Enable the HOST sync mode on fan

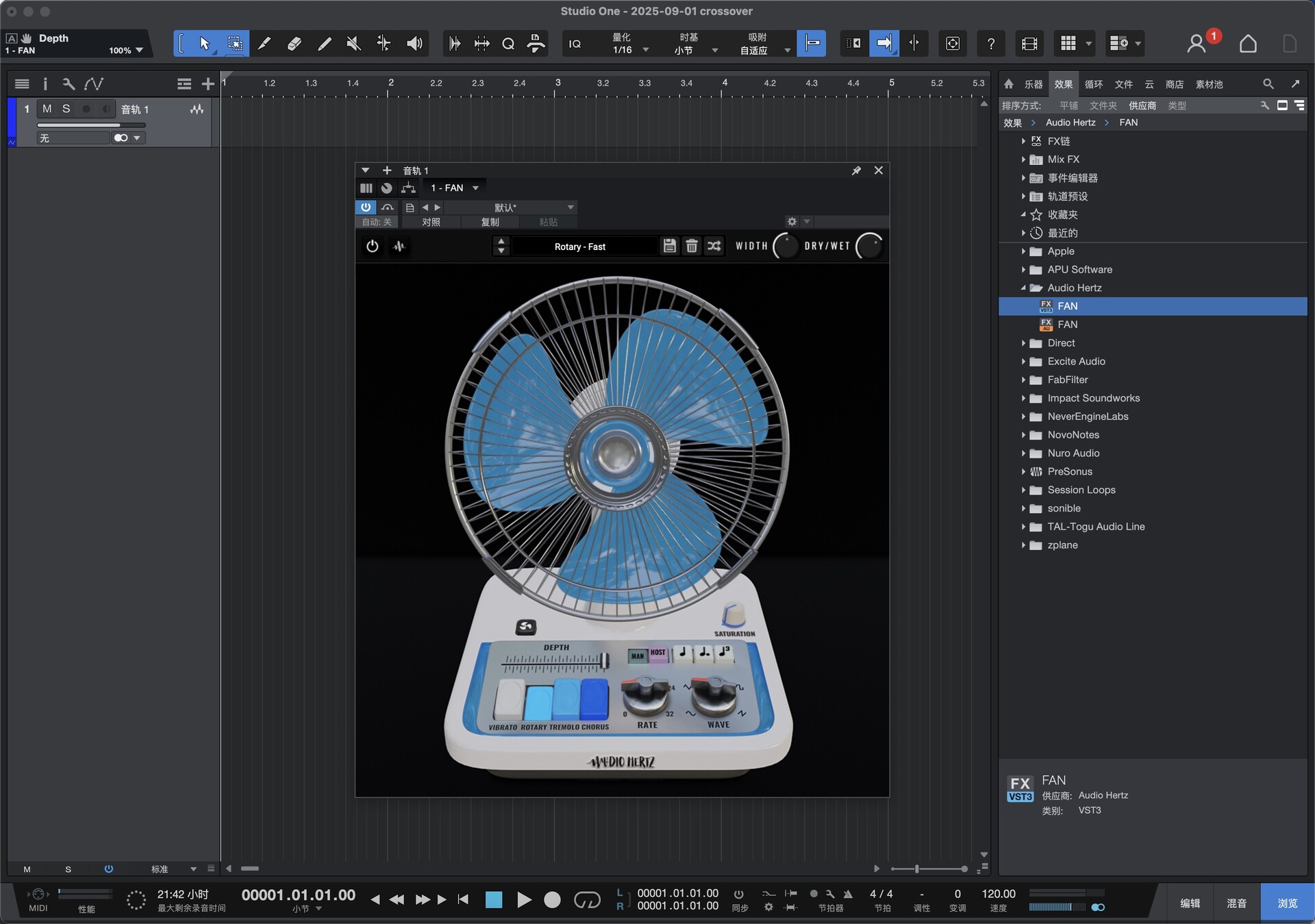point(658,654)
